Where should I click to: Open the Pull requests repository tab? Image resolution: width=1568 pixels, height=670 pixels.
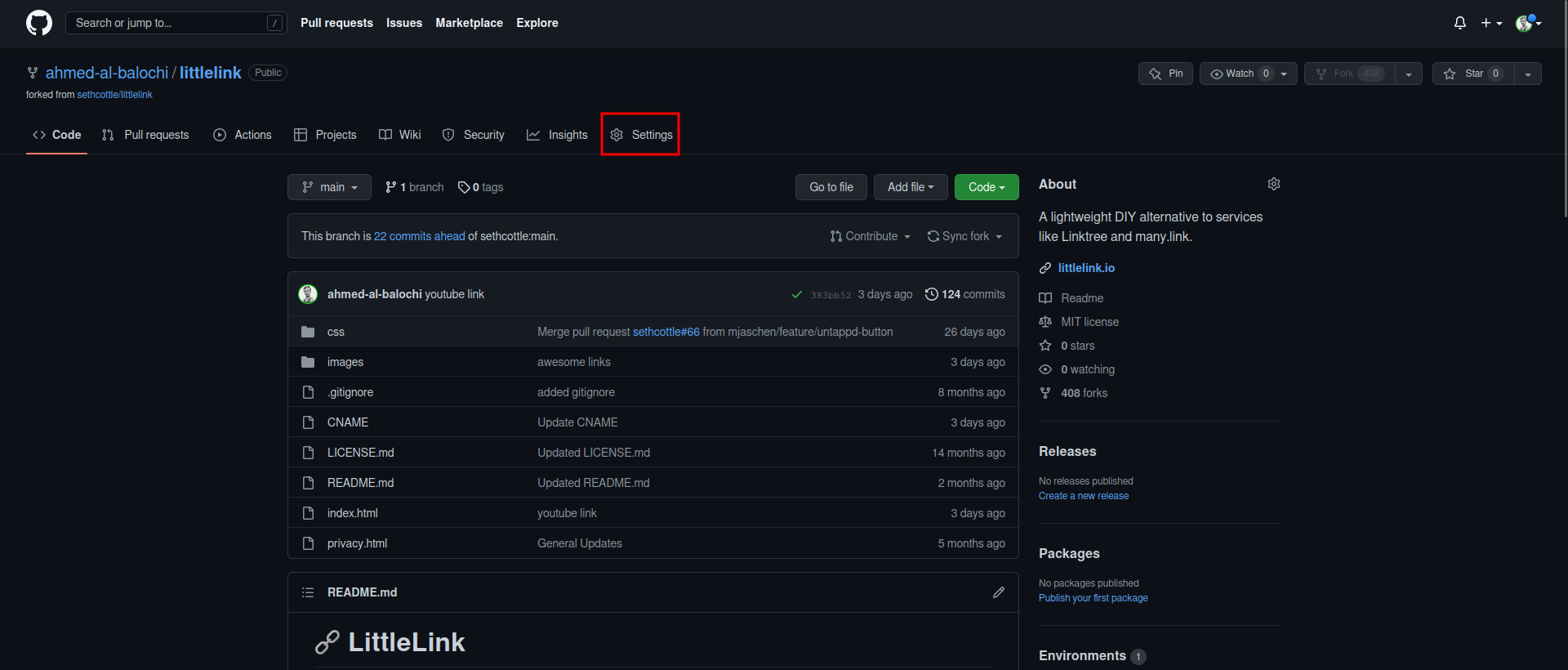pos(145,135)
